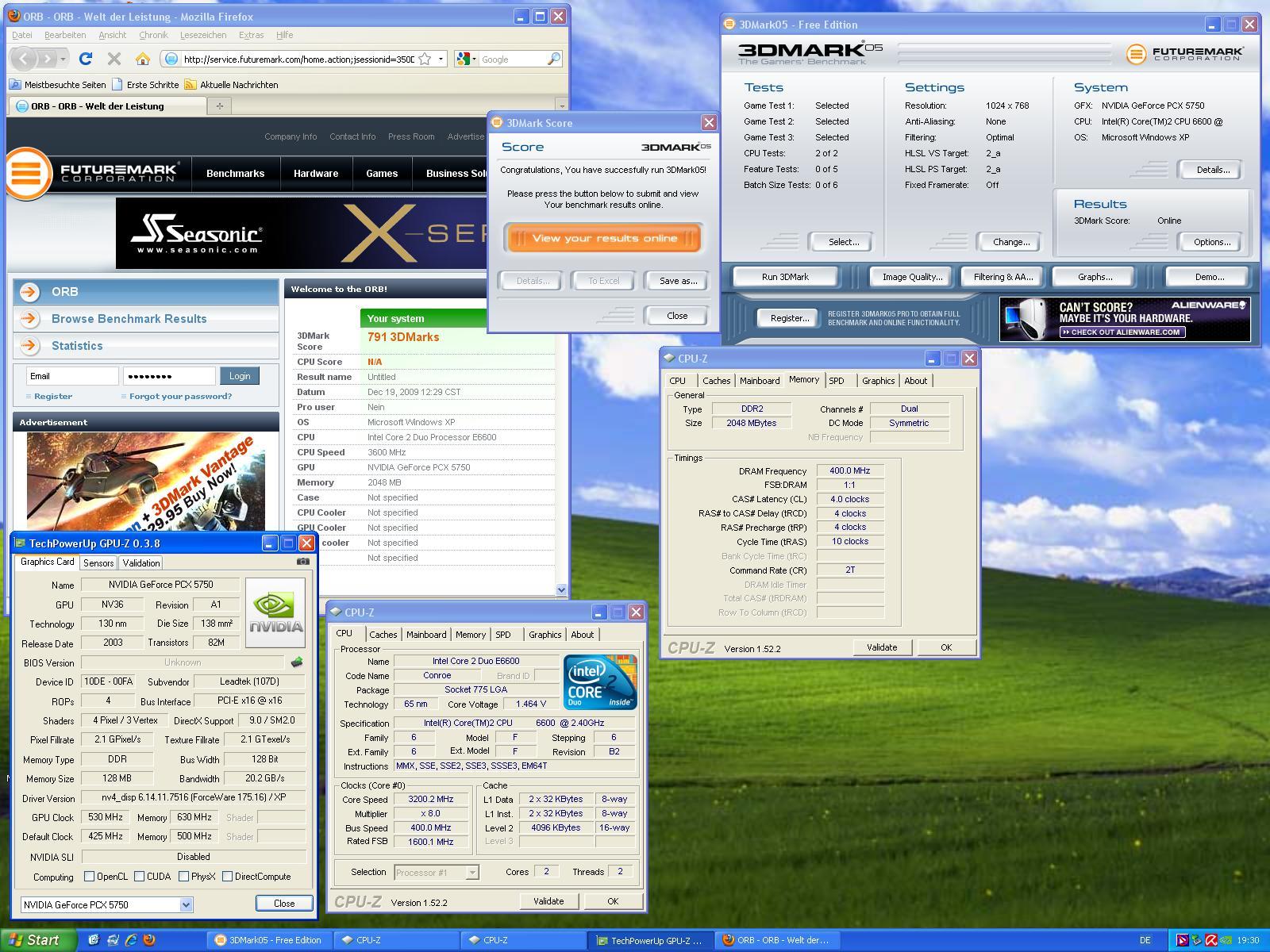This screenshot has width=1270, height=952.
Task: Open the GPU selection dropdown in GPU-Z
Action: tap(186, 904)
